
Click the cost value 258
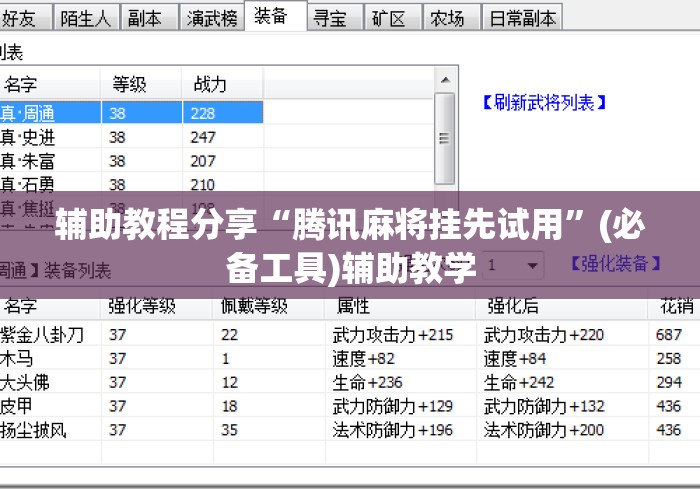coord(669,358)
